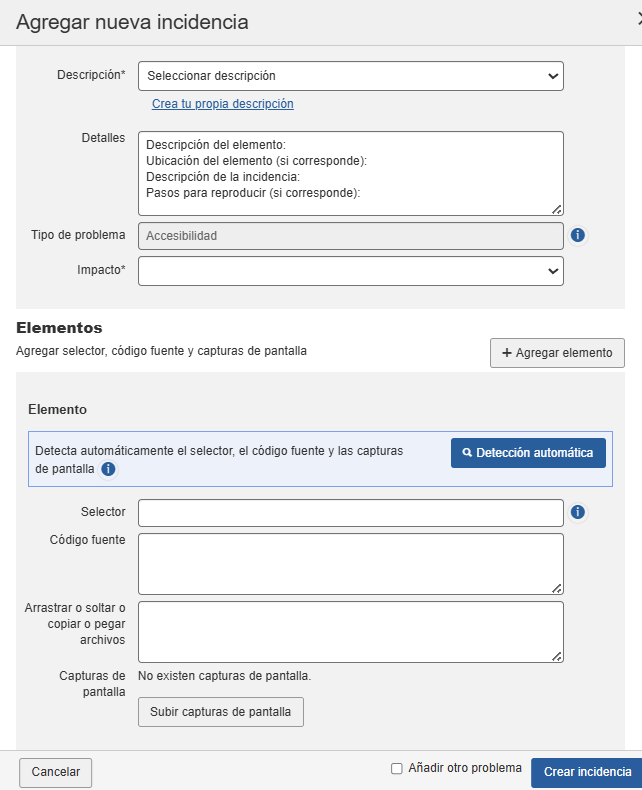The height and width of the screenshot is (790, 642).
Task: Focus the Selector input field
Action: point(350,513)
